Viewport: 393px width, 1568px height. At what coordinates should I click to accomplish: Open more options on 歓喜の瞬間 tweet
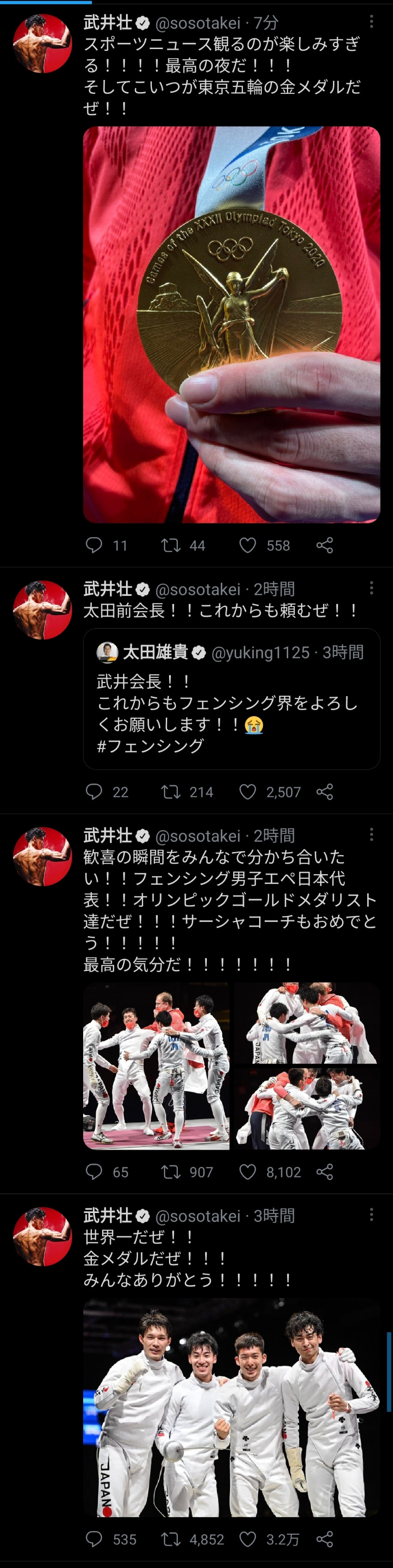pos(371,835)
